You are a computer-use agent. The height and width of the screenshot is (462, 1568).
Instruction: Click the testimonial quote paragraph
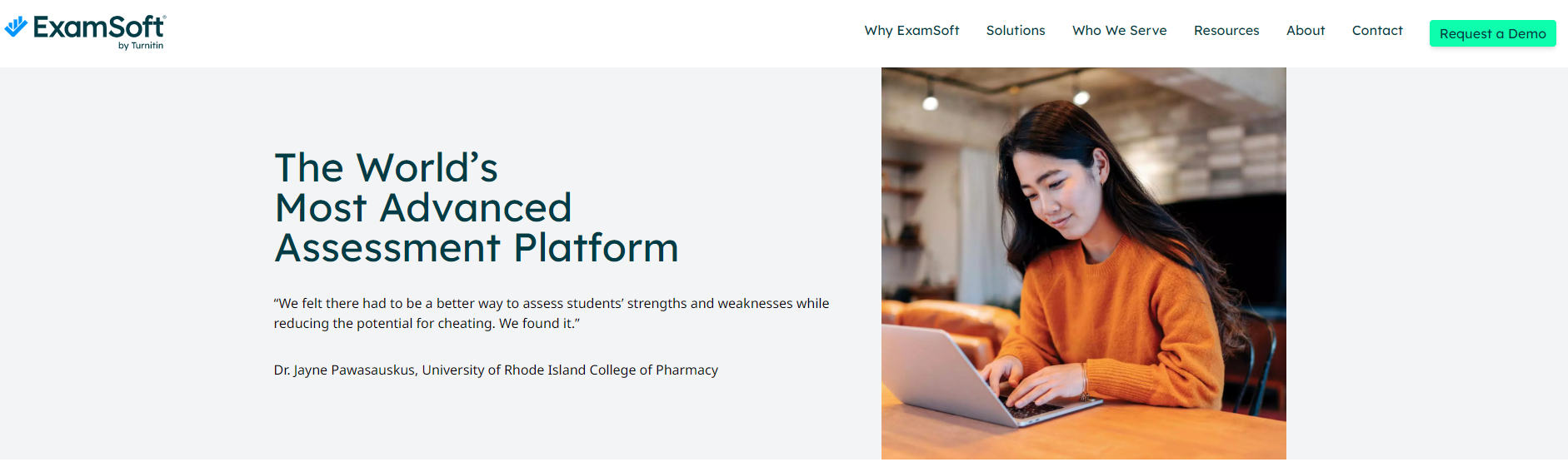pyautogui.click(x=552, y=314)
